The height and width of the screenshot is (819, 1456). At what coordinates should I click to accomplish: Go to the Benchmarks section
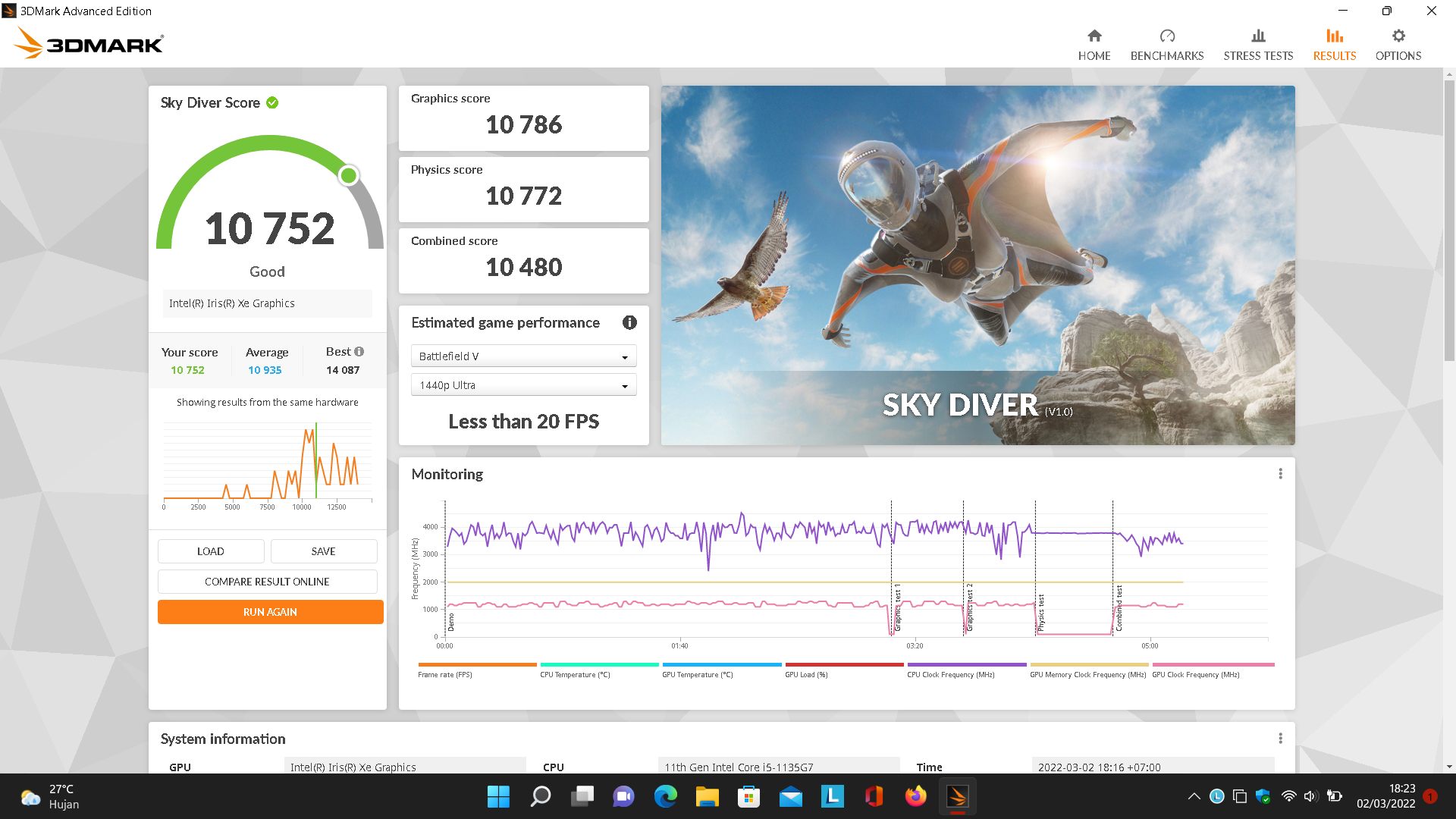1166,45
